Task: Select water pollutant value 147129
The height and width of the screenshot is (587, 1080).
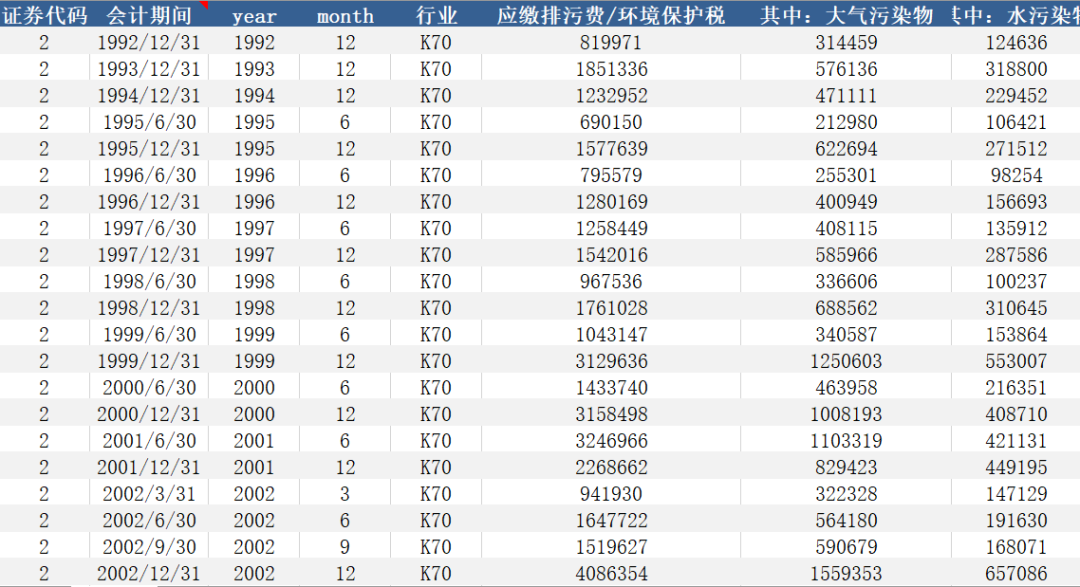Action: (x=1016, y=494)
